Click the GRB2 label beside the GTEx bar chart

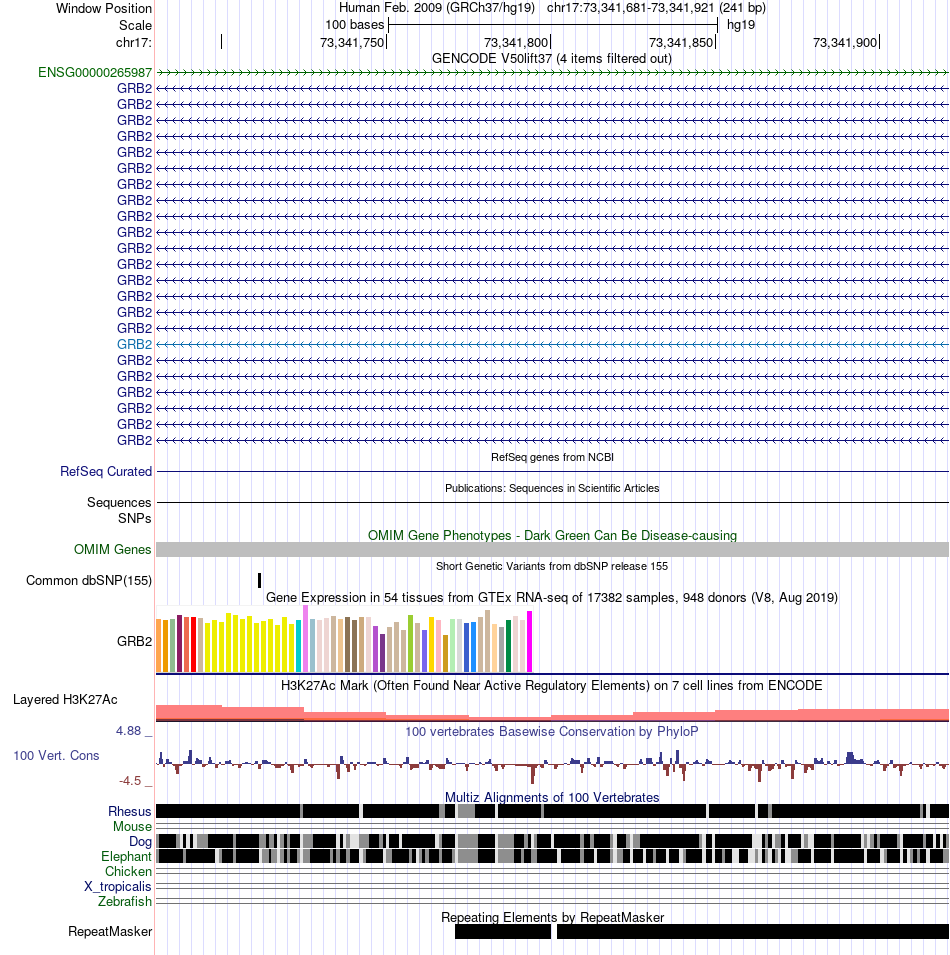tap(135, 641)
